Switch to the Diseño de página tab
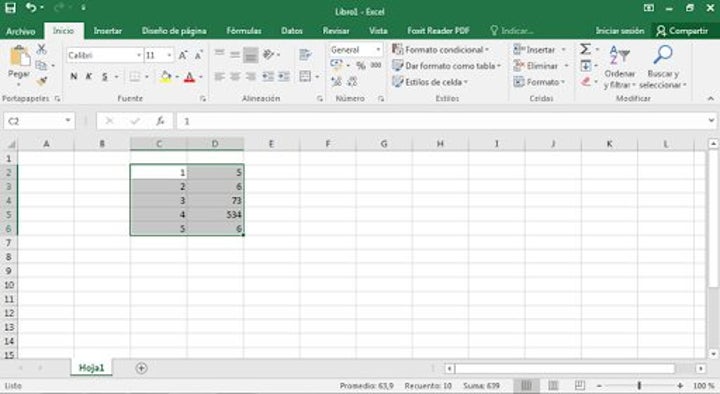 pos(174,31)
